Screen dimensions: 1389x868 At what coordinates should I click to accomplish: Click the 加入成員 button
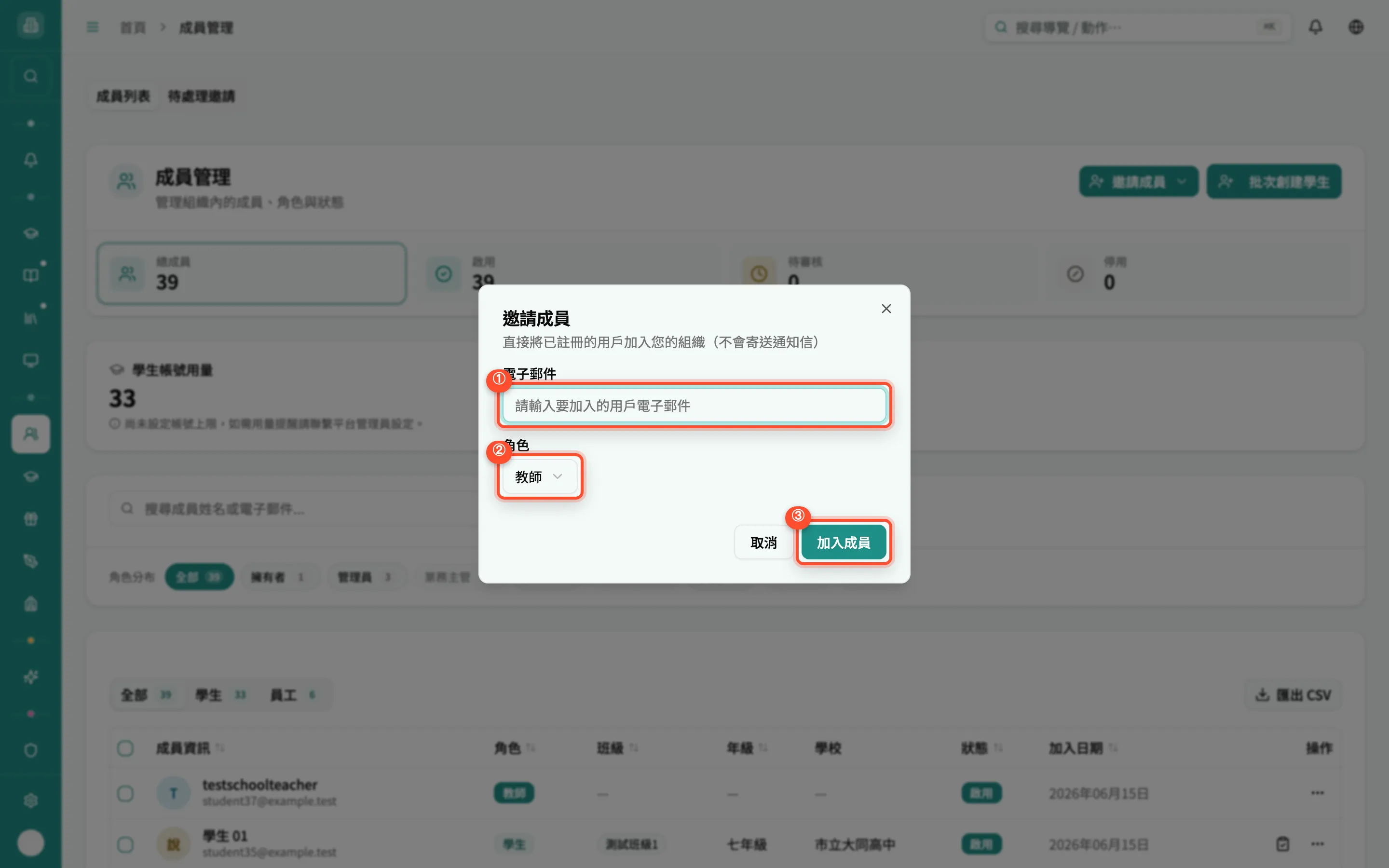point(843,542)
